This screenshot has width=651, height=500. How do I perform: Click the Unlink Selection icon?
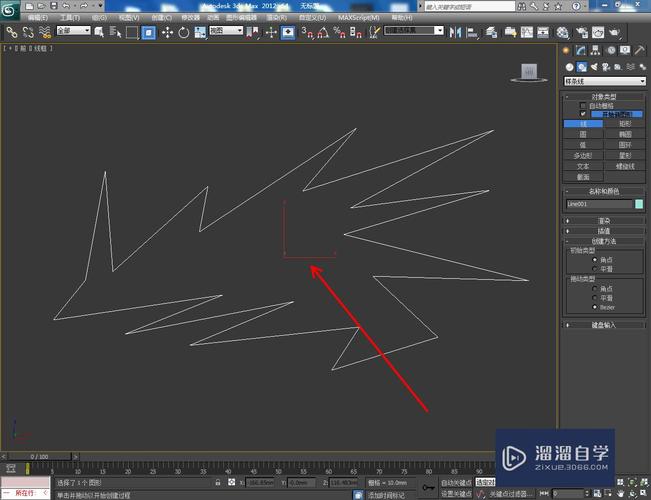(28, 32)
